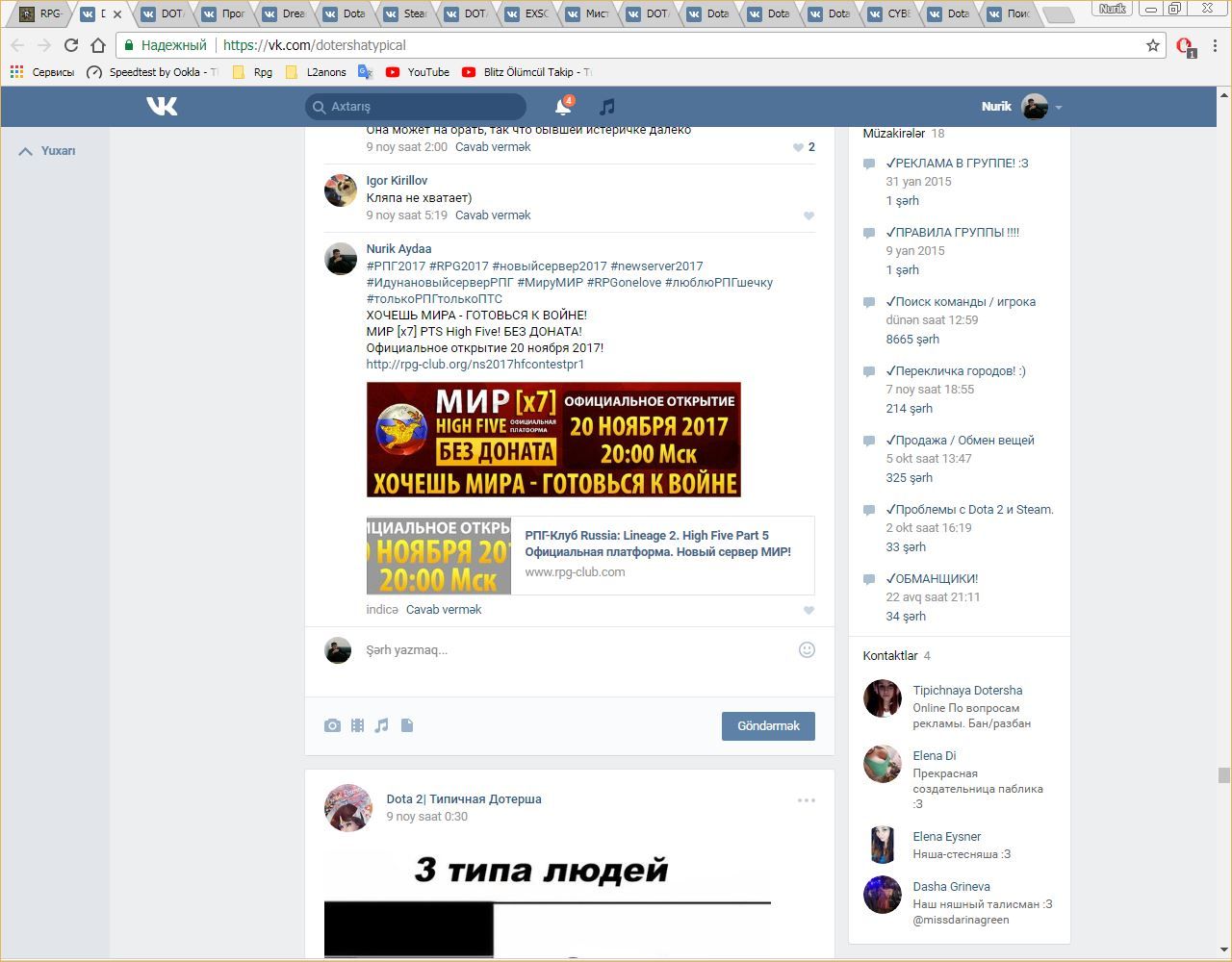Open the hashtag #РПГ2017

[396, 266]
